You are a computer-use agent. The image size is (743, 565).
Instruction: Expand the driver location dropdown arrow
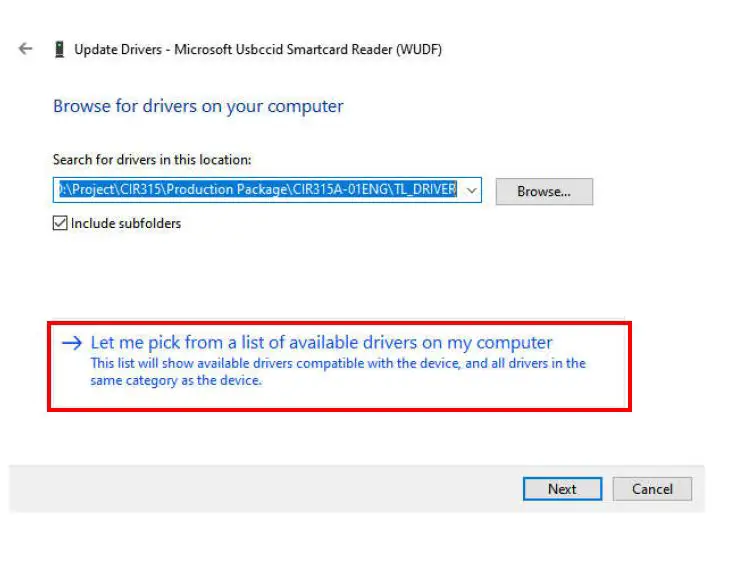(x=472, y=190)
